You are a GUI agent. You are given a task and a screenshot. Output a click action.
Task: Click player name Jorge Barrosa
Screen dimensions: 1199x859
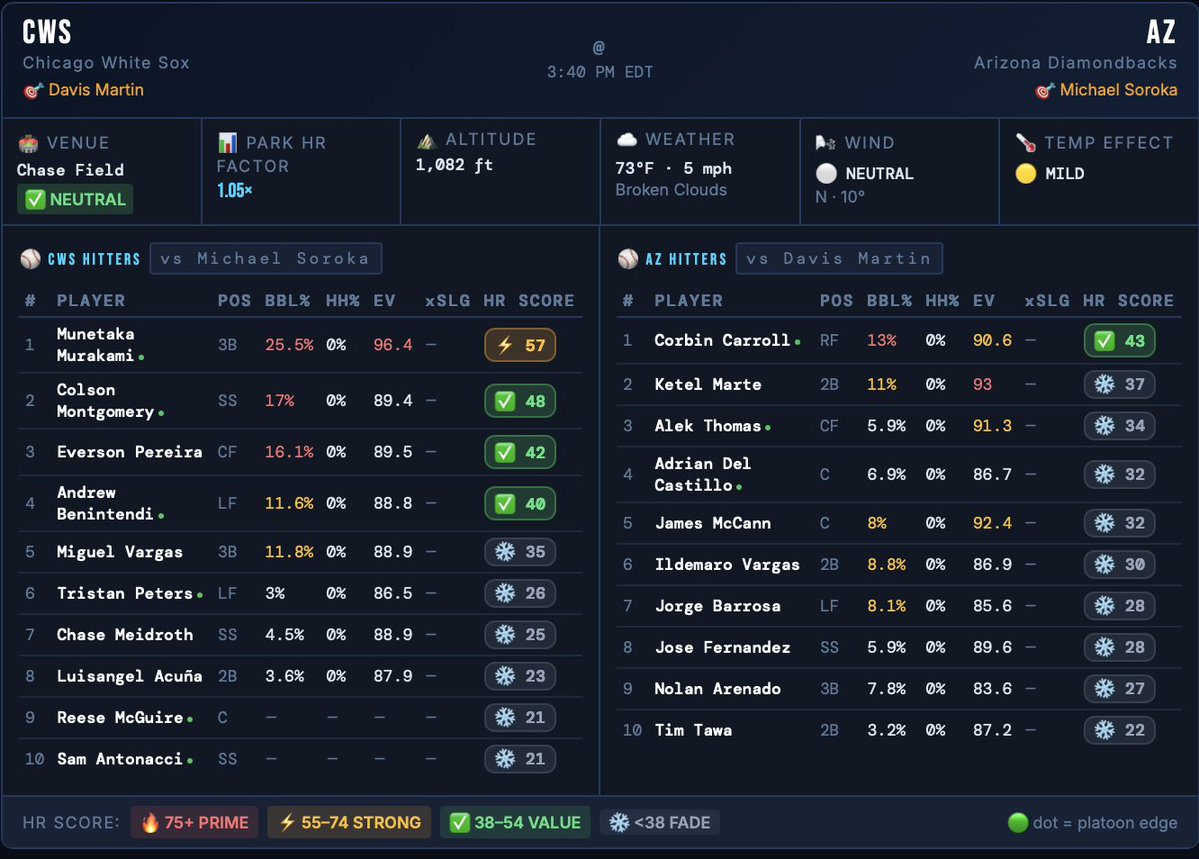[x=717, y=606]
